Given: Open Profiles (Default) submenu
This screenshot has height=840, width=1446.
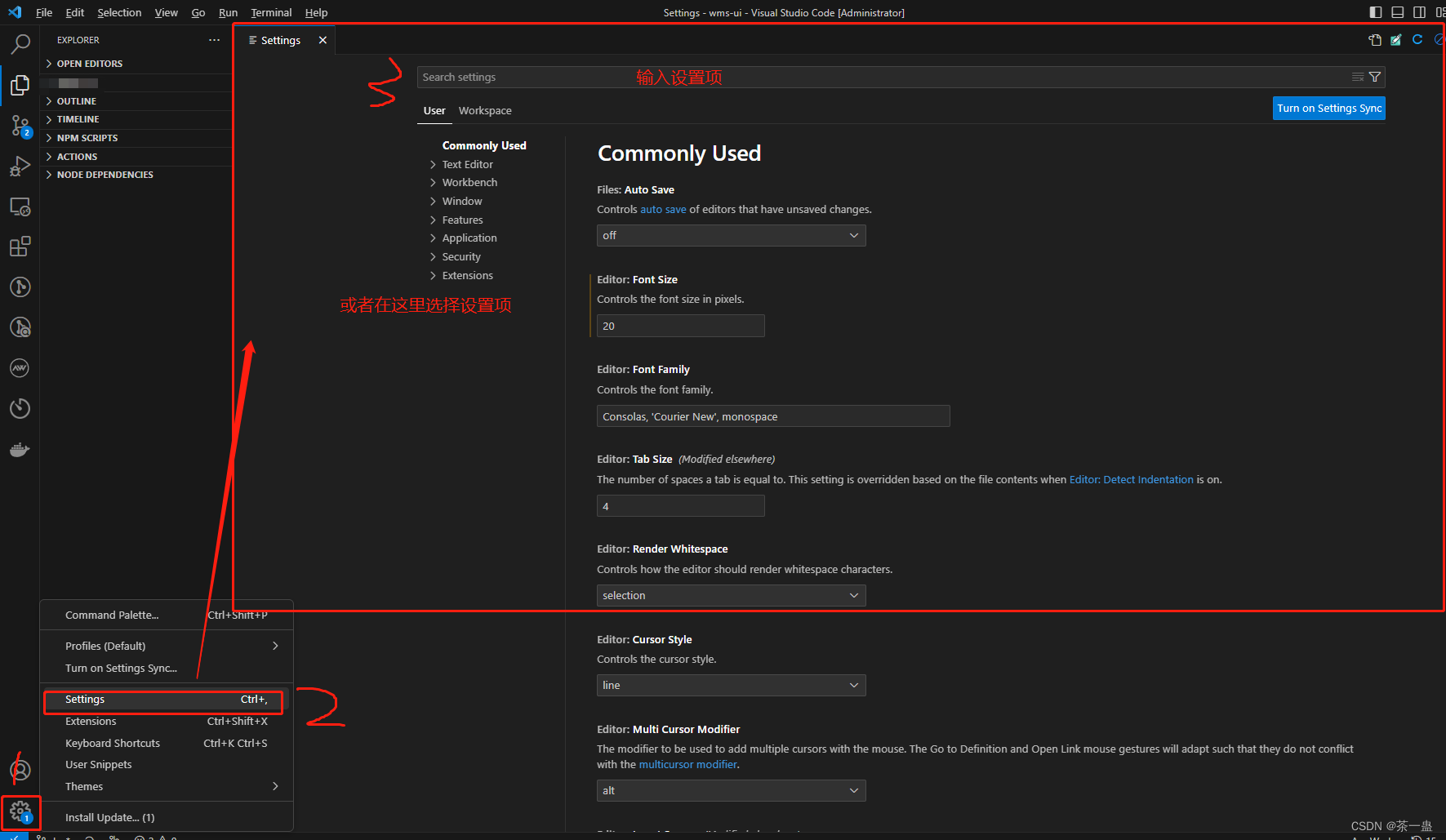Looking at the screenshot, I should [x=167, y=647].
